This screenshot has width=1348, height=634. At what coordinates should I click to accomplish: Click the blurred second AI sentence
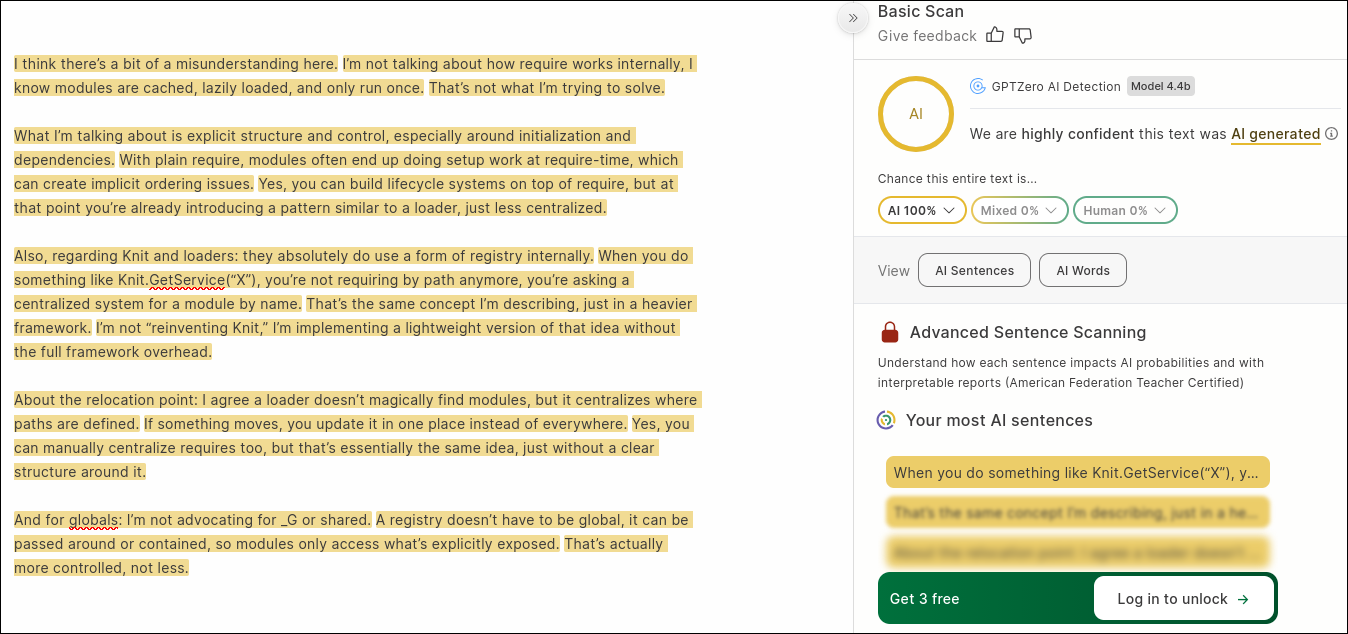(x=1078, y=513)
